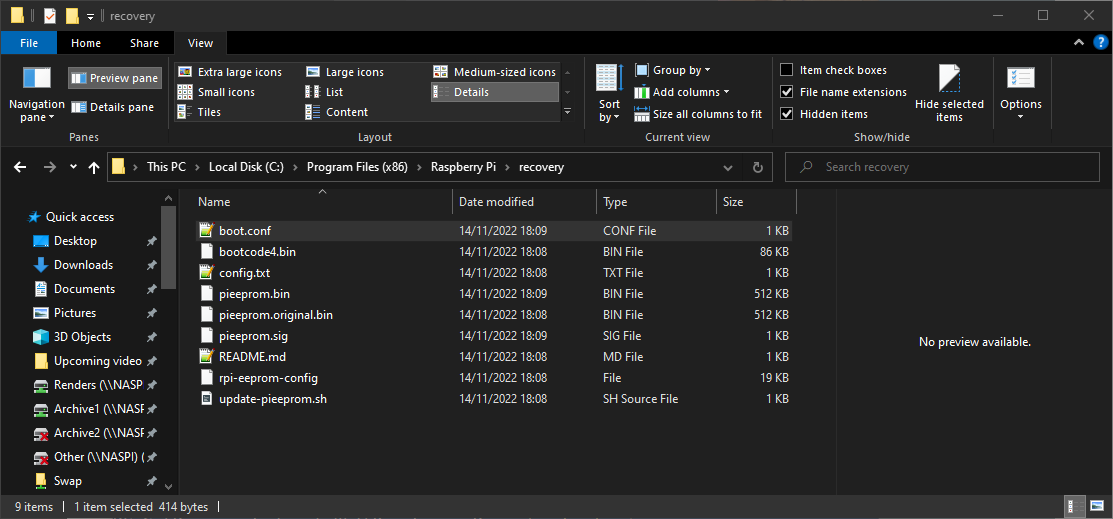
Task: Click Size all columns to fit
Action: (698, 114)
